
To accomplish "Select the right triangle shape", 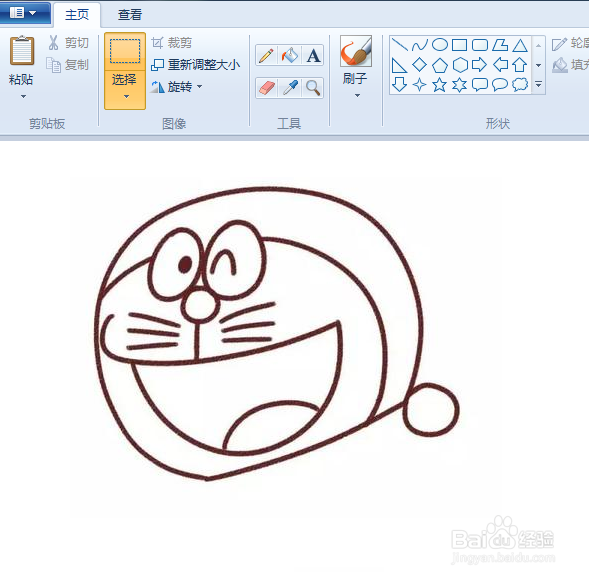I will 399,65.
